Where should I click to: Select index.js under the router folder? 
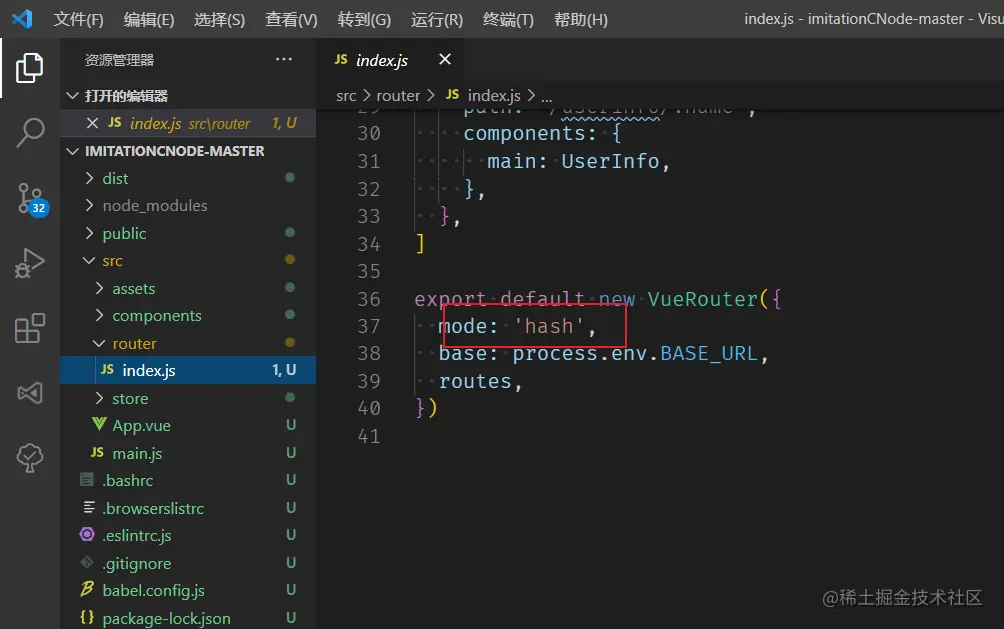(188, 370)
